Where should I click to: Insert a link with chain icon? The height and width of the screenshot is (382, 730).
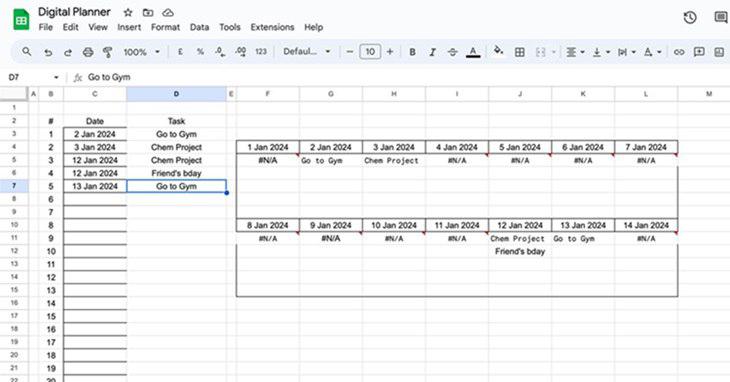click(x=679, y=52)
